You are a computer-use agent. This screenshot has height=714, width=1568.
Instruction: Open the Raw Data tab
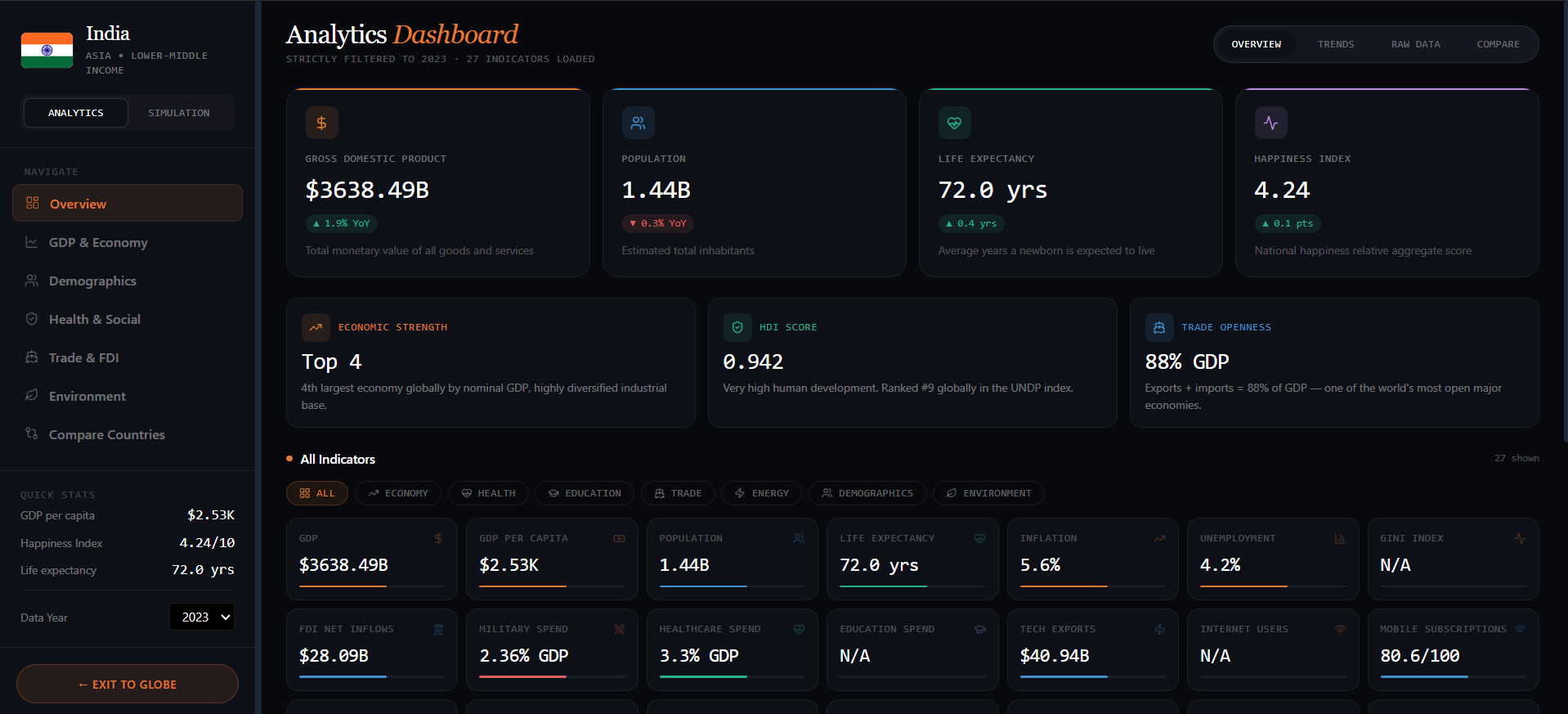pos(1416,44)
